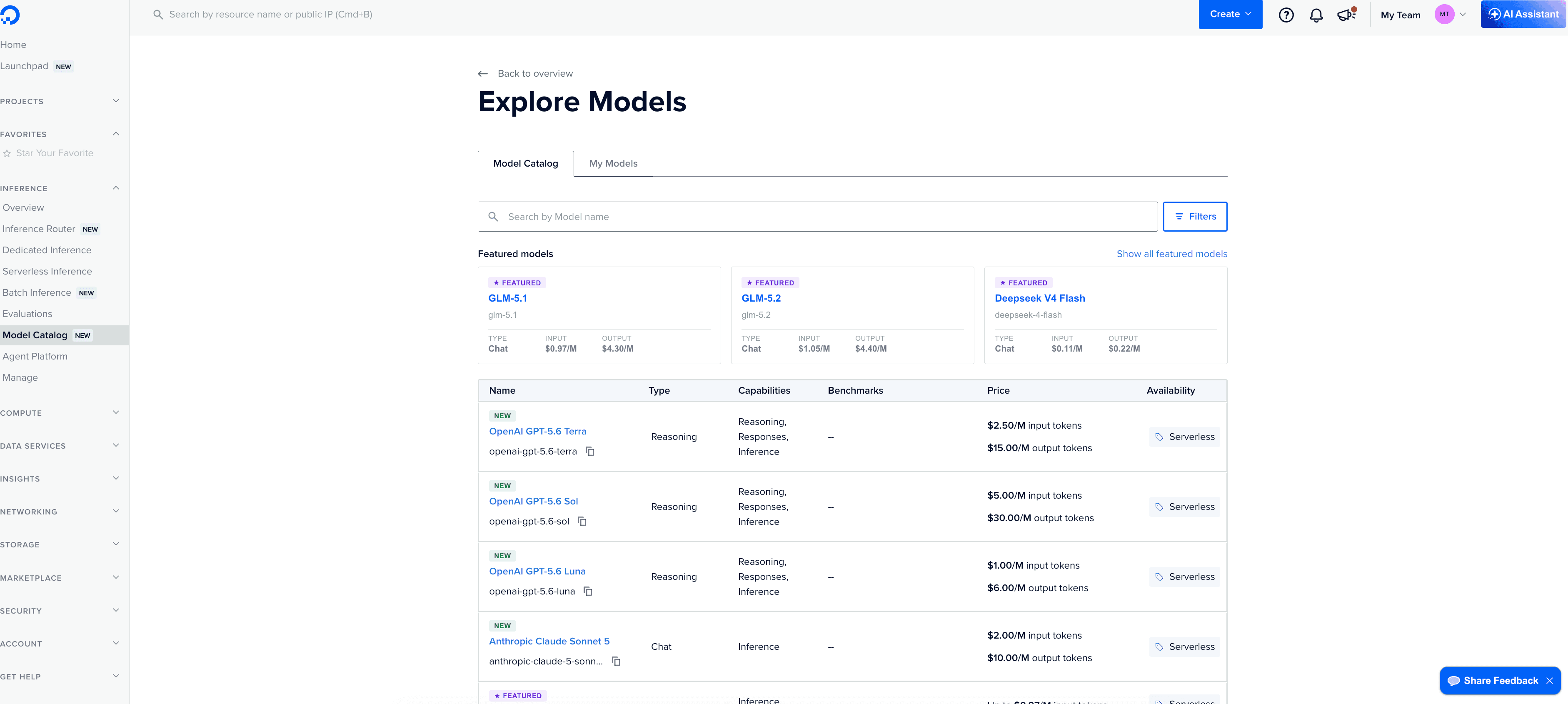Screen dimensions: 1568x704
Task: Open the AI Assistant
Action: [1523, 14]
